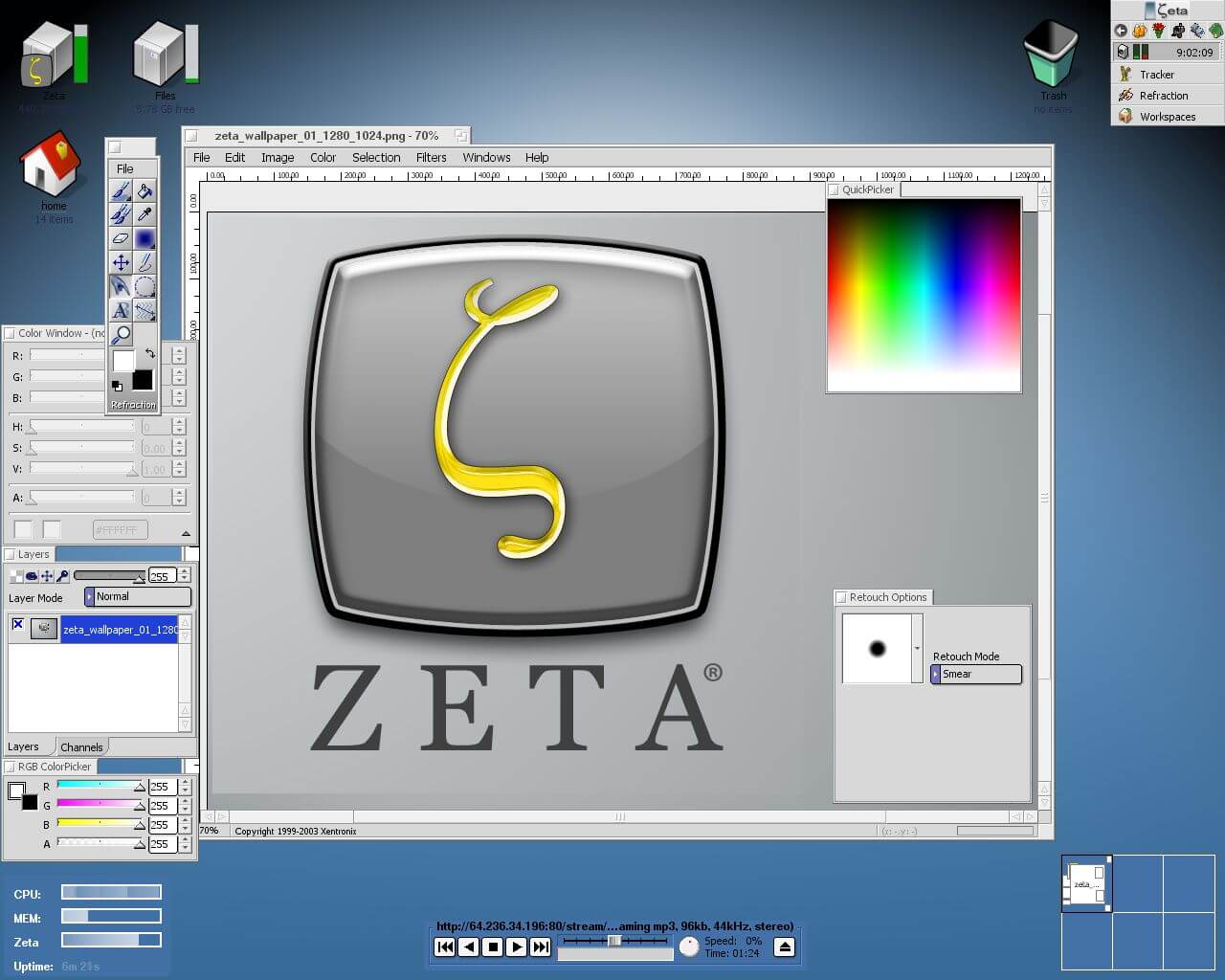Click the back arrow icon in the Deskbar tray
1225x980 pixels.
tap(1121, 31)
